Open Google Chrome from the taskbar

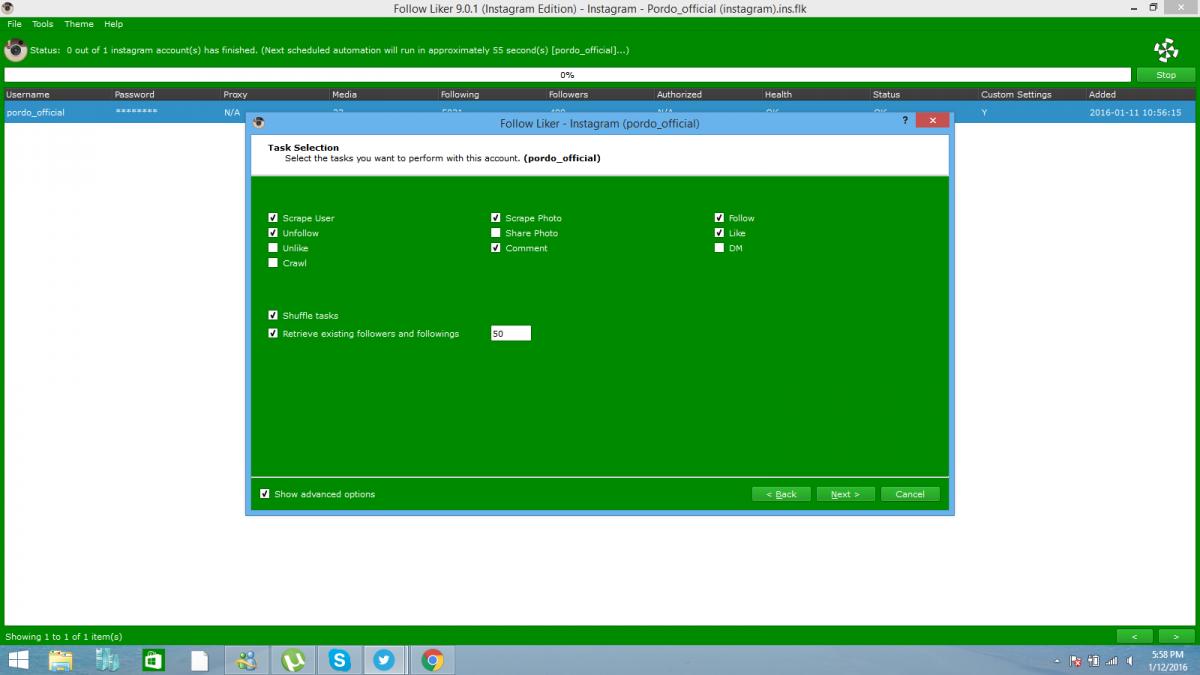tap(432, 660)
